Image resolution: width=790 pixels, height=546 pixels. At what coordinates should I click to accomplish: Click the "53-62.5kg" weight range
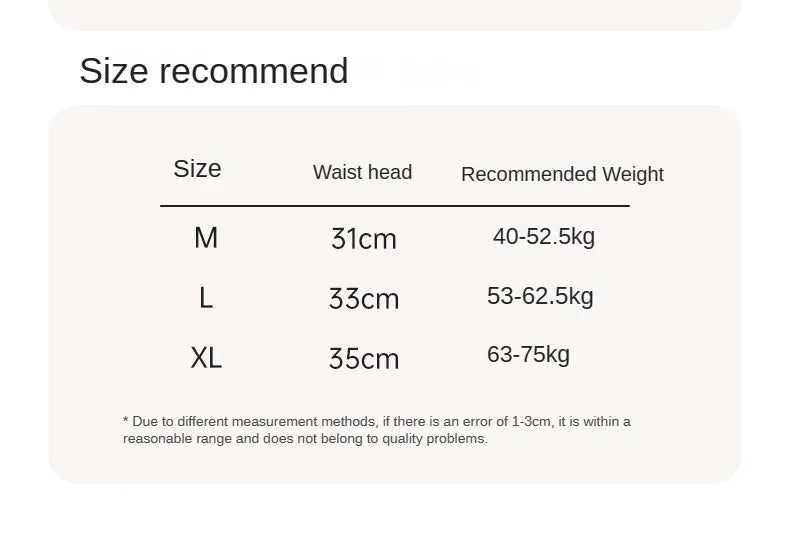click(540, 296)
